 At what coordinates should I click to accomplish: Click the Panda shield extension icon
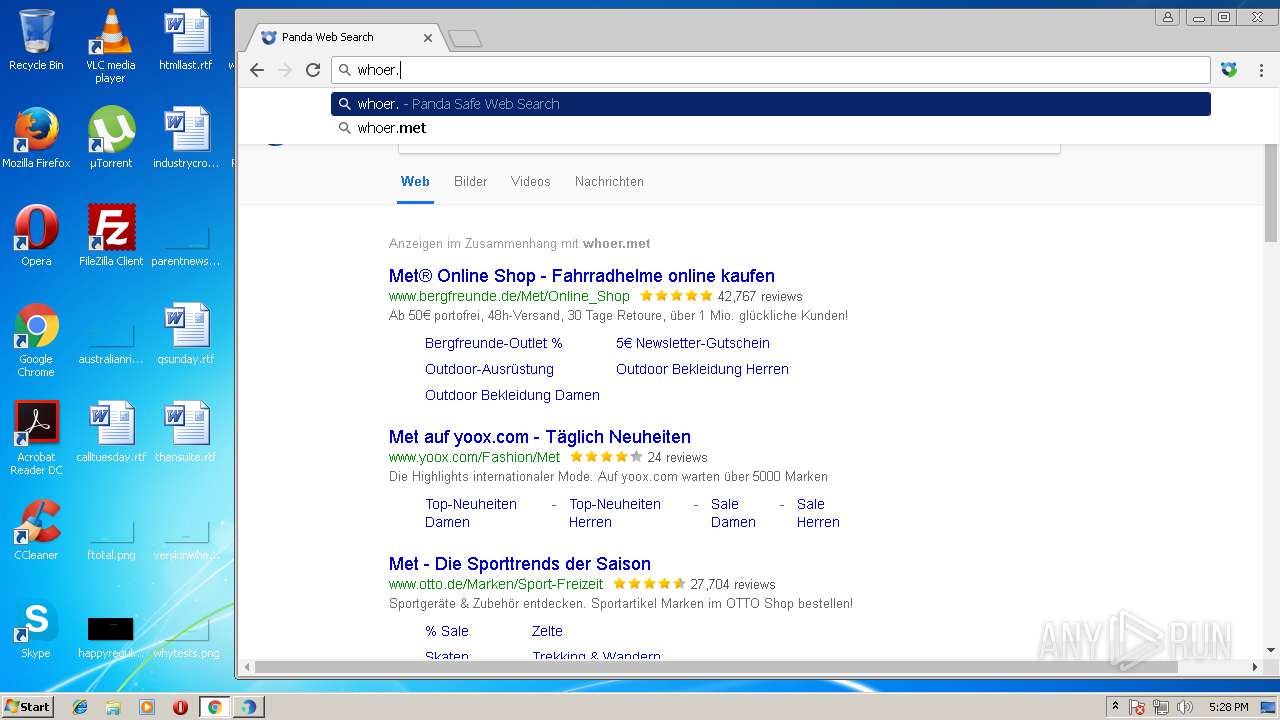pyautogui.click(x=1229, y=70)
